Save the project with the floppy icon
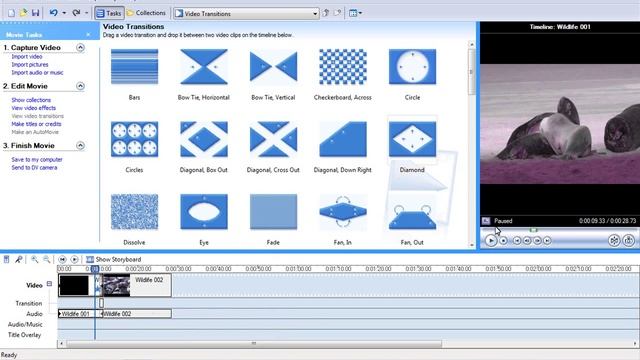640x360 pixels. coord(36,13)
